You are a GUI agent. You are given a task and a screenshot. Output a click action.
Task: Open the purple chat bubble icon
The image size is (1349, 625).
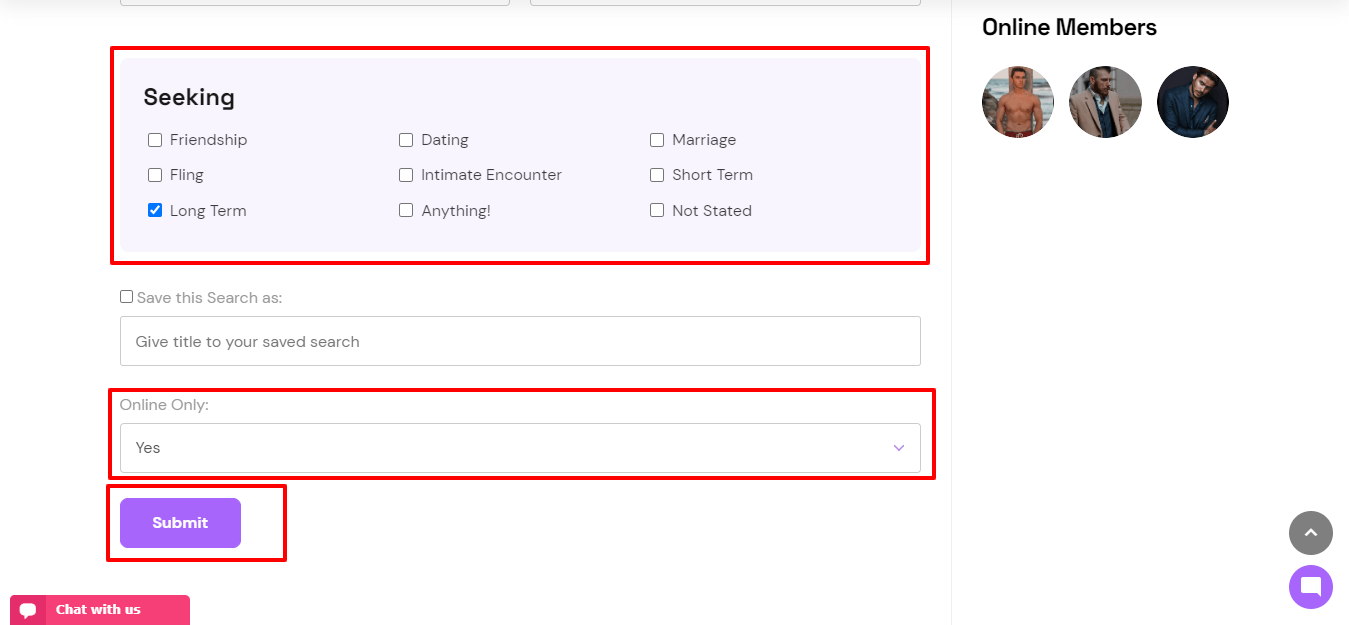[1310, 587]
